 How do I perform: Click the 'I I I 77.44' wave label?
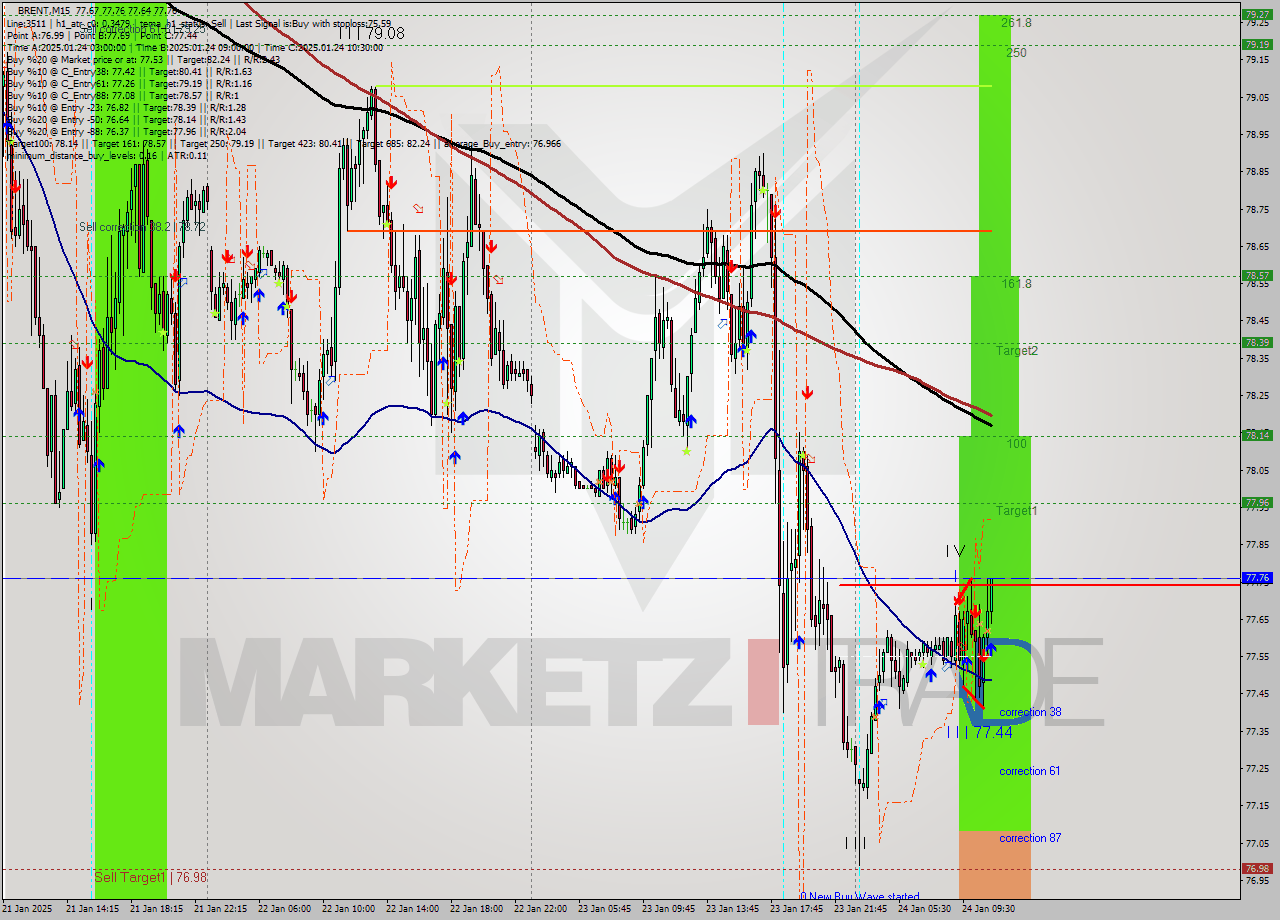click(979, 733)
